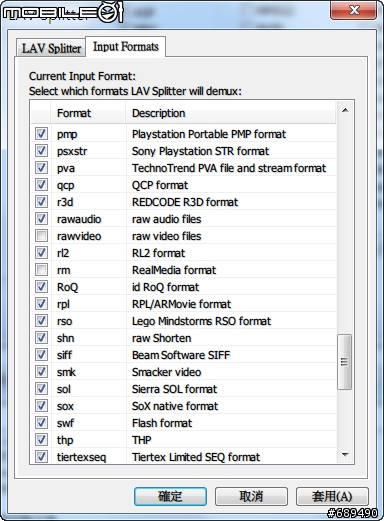Toggle the rl2 checkbox
Viewport: 384px width, 521px height.
tap(41, 253)
